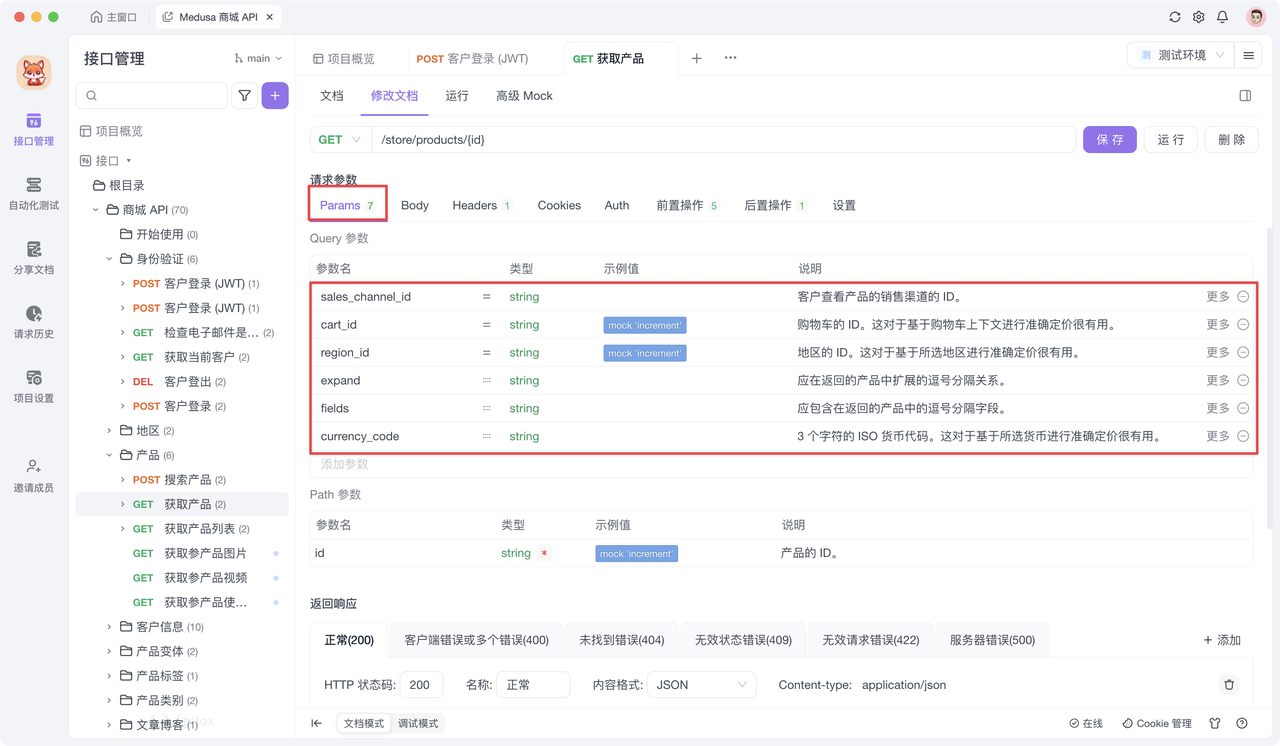This screenshot has height=746, width=1280.
Task: Collapse the 商城 API folder
Action: click(x=97, y=210)
